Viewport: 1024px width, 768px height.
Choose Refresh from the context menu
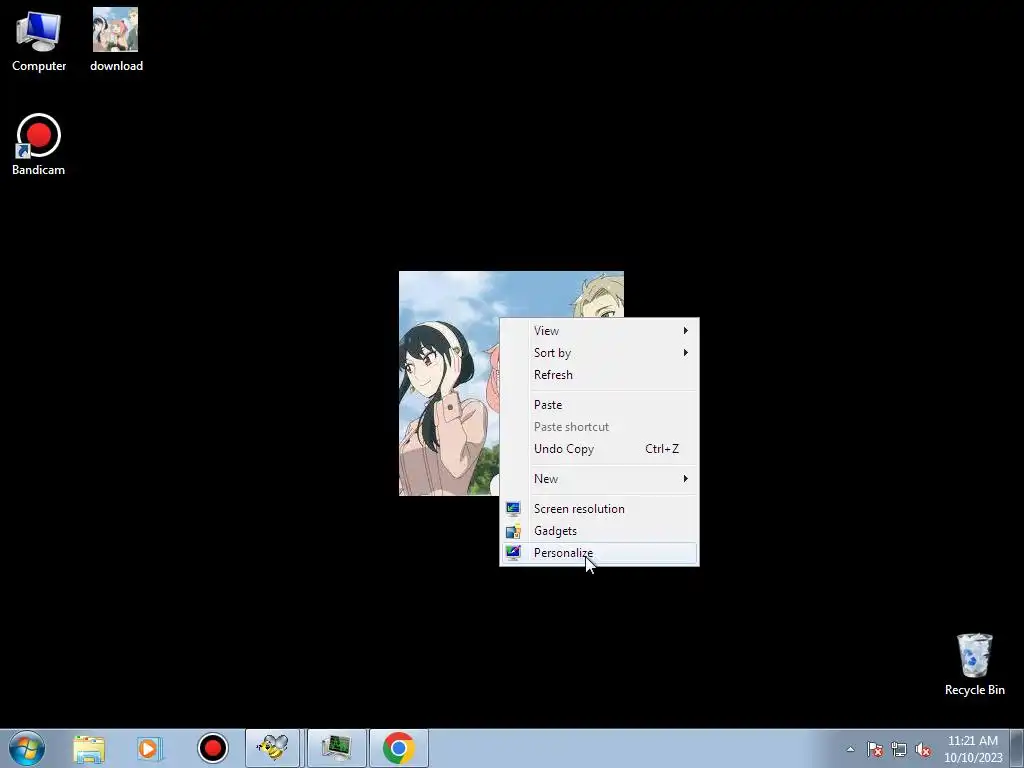[x=599, y=375]
